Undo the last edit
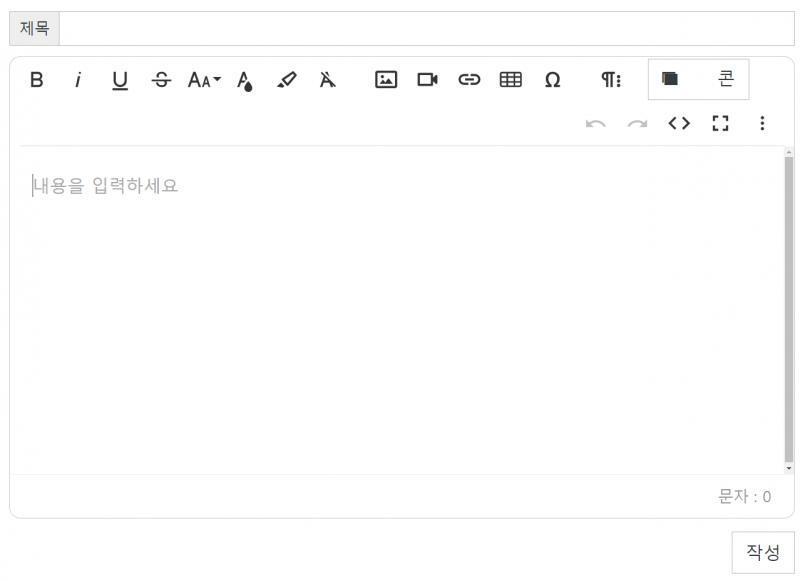 pos(595,123)
